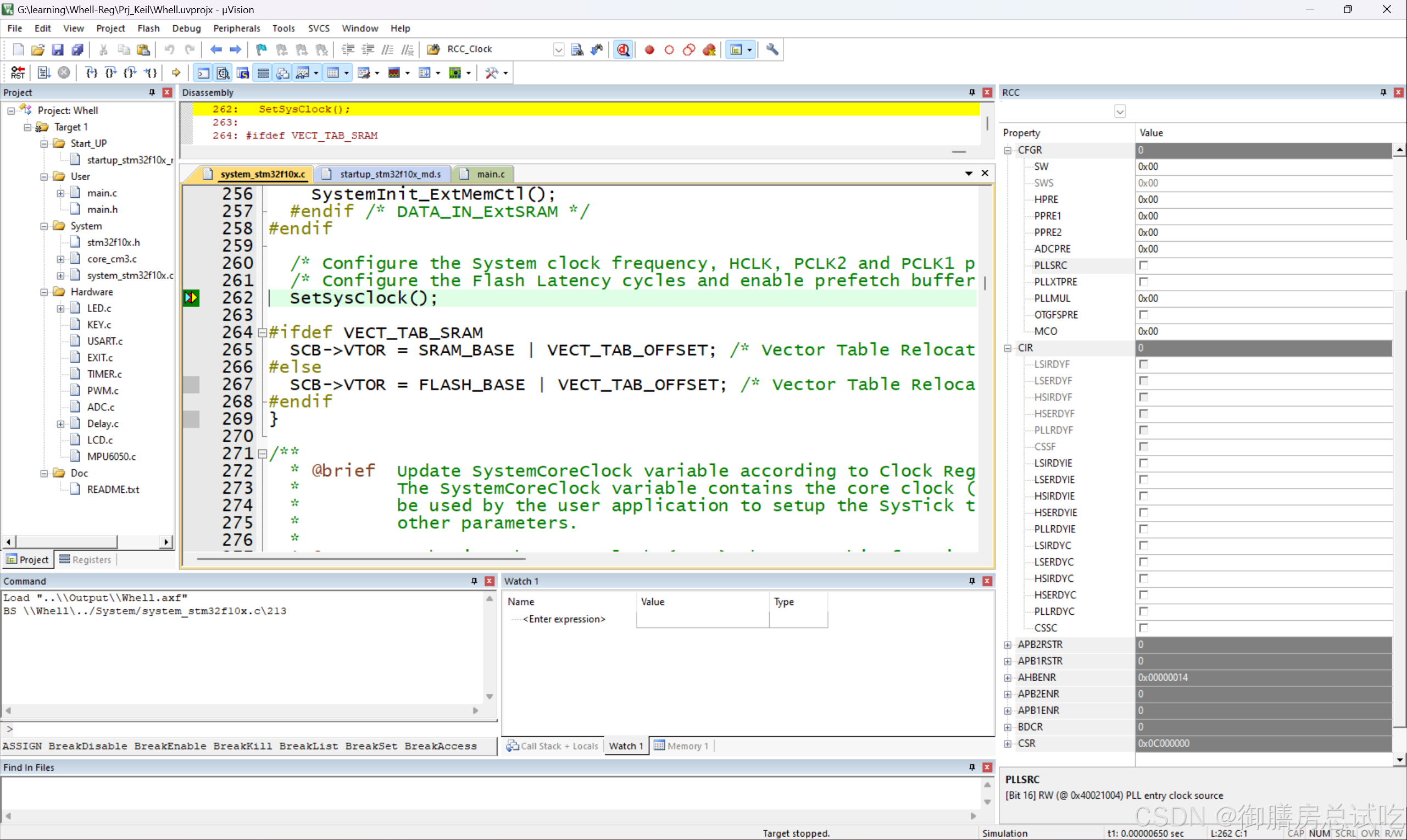Toggle the OTGFSPRE checkbox

1143,314
